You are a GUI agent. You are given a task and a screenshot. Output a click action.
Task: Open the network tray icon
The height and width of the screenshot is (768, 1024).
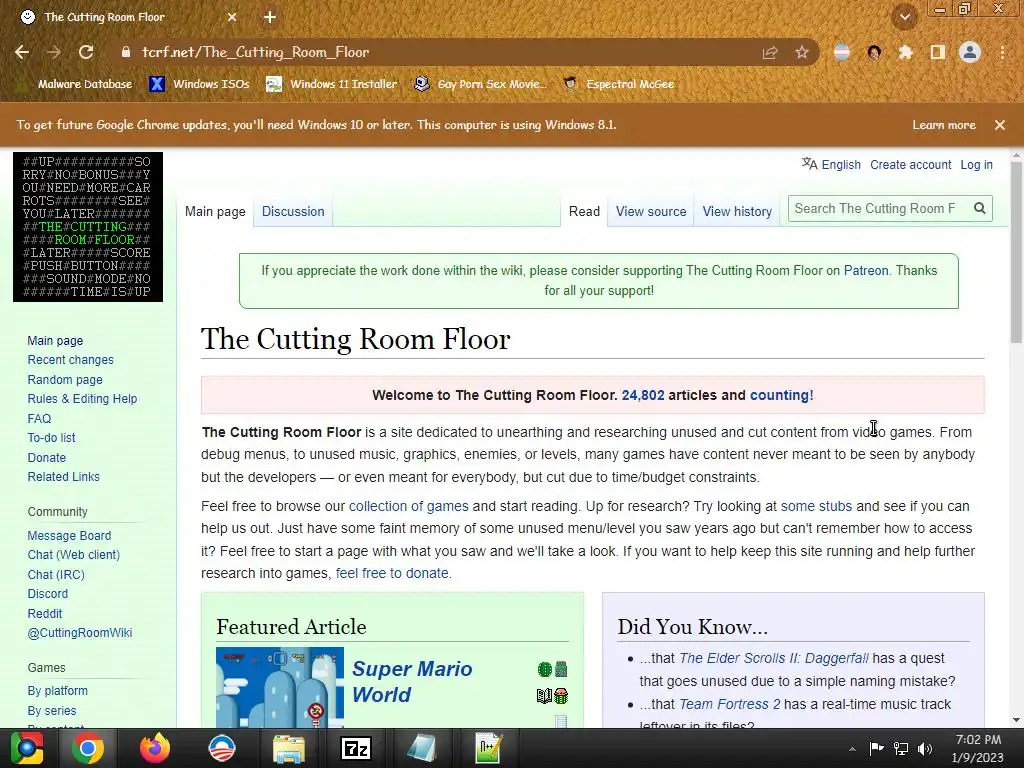(x=901, y=748)
